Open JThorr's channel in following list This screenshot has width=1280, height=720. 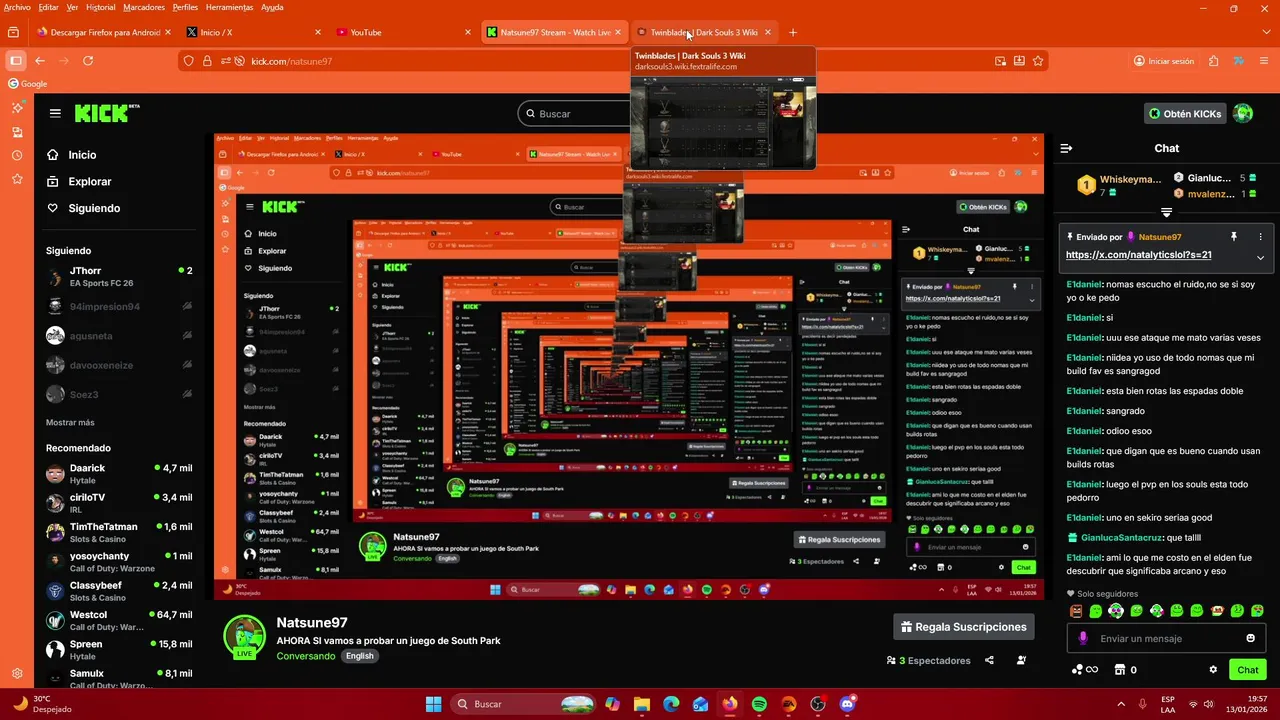[119, 277]
